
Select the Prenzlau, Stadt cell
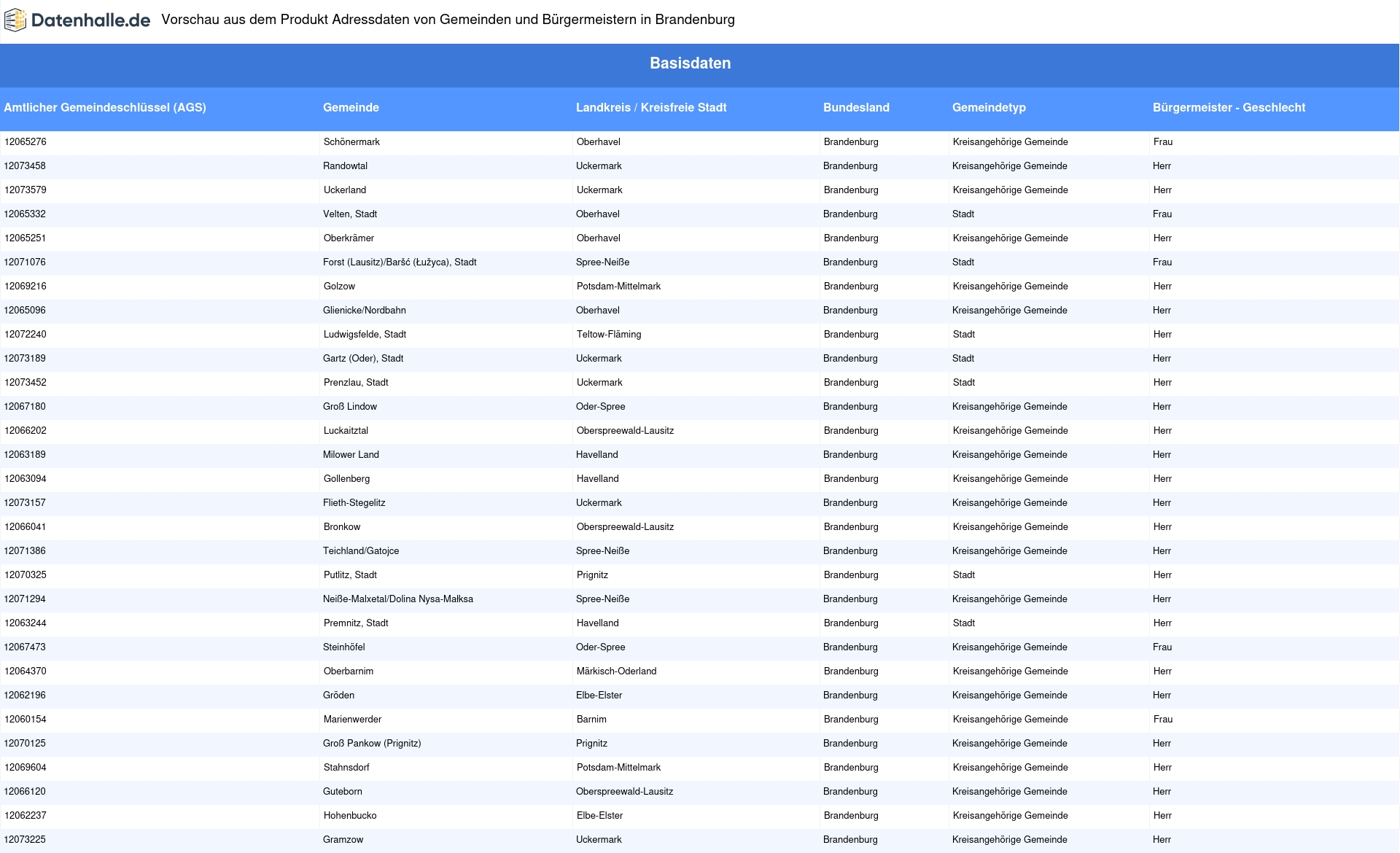point(356,383)
